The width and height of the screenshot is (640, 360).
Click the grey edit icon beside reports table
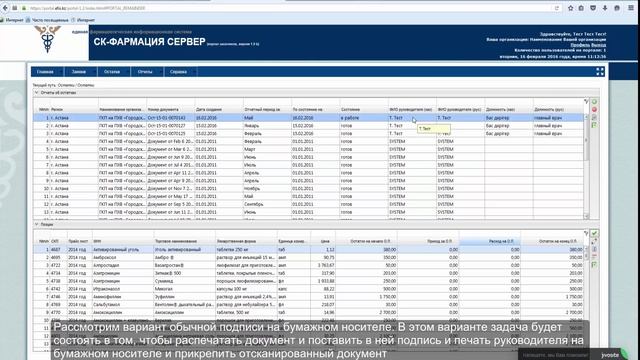pos(594,118)
